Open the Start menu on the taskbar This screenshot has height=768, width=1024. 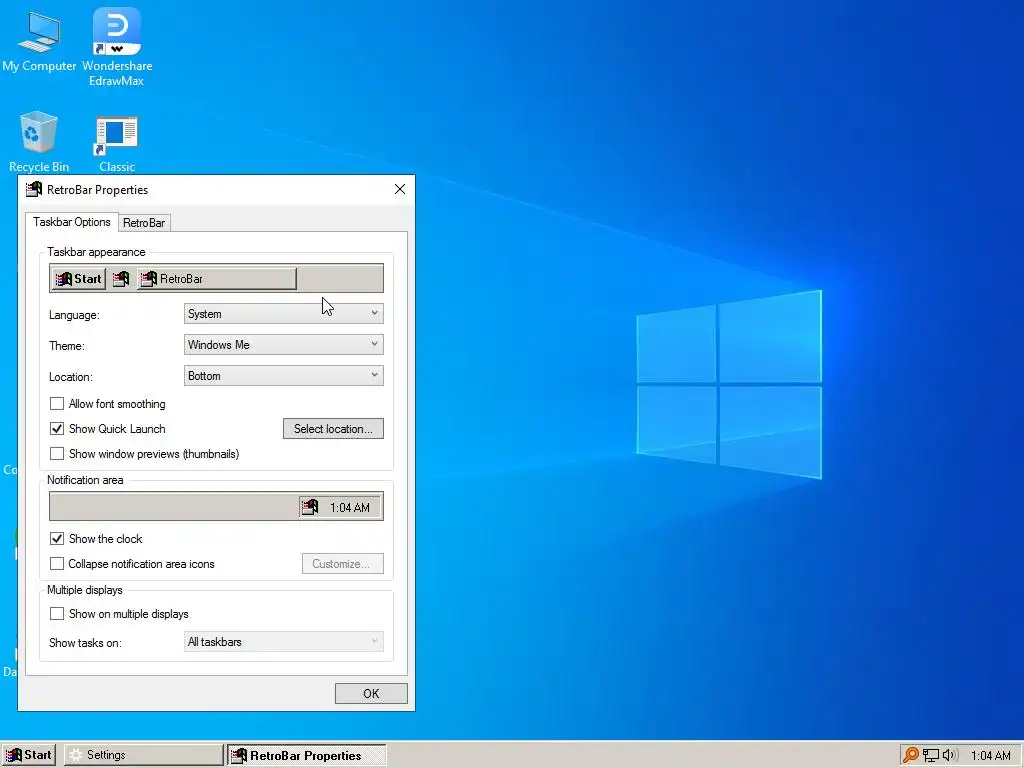coord(29,755)
